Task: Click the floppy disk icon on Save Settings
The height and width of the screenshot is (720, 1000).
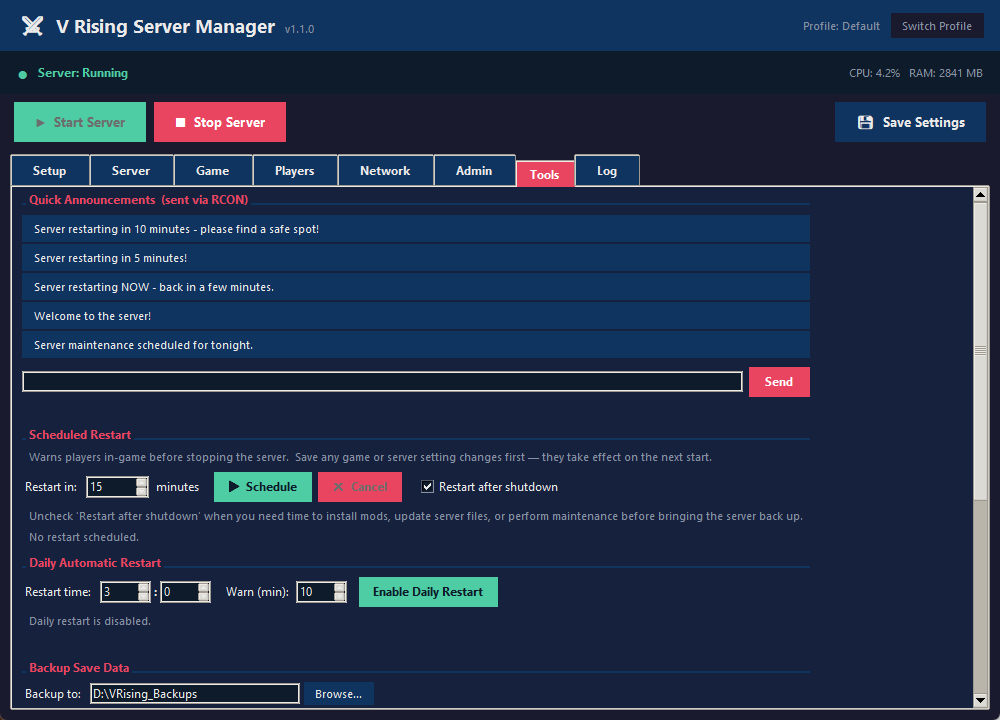Action: tap(865, 122)
